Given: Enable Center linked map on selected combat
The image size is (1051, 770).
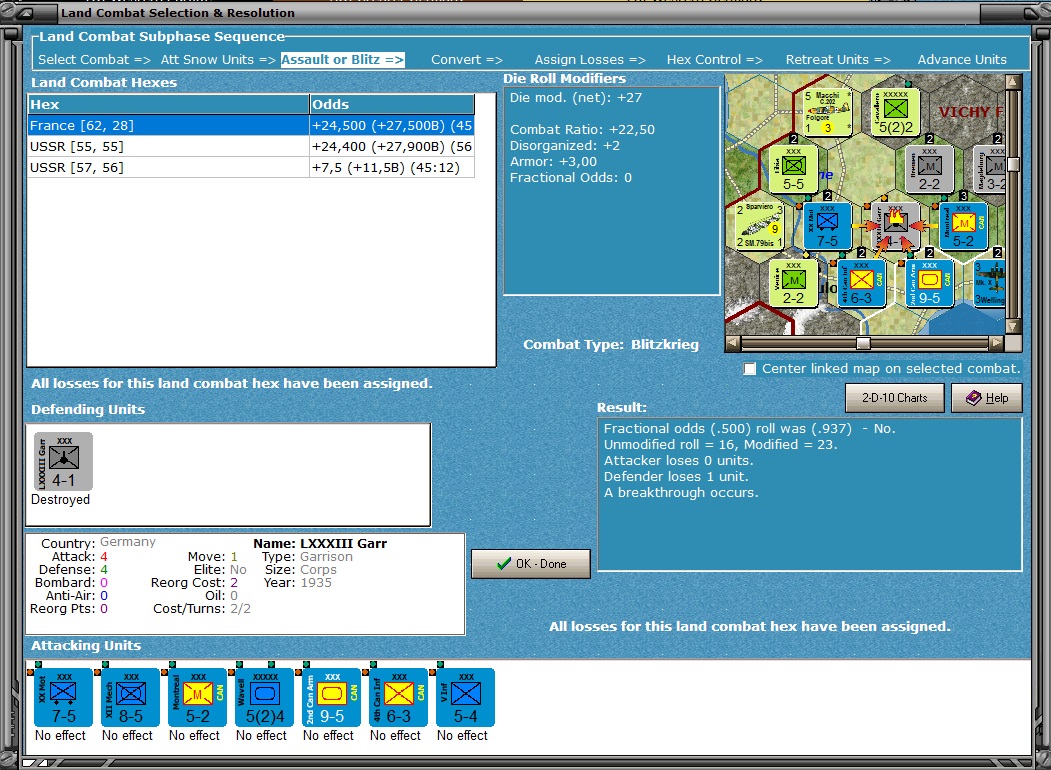Looking at the screenshot, I should tap(750, 368).
